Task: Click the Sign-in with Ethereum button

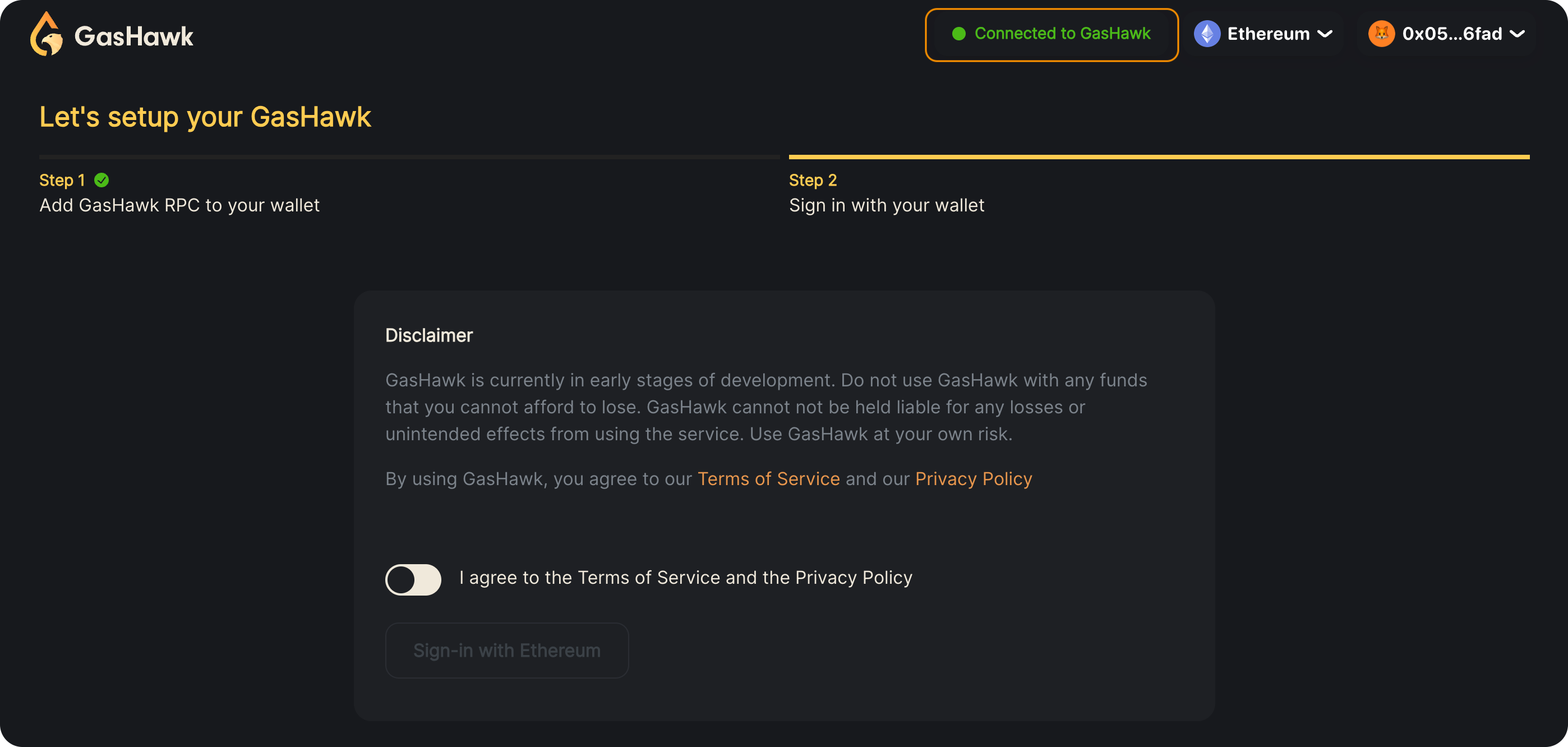Action: pos(506,651)
